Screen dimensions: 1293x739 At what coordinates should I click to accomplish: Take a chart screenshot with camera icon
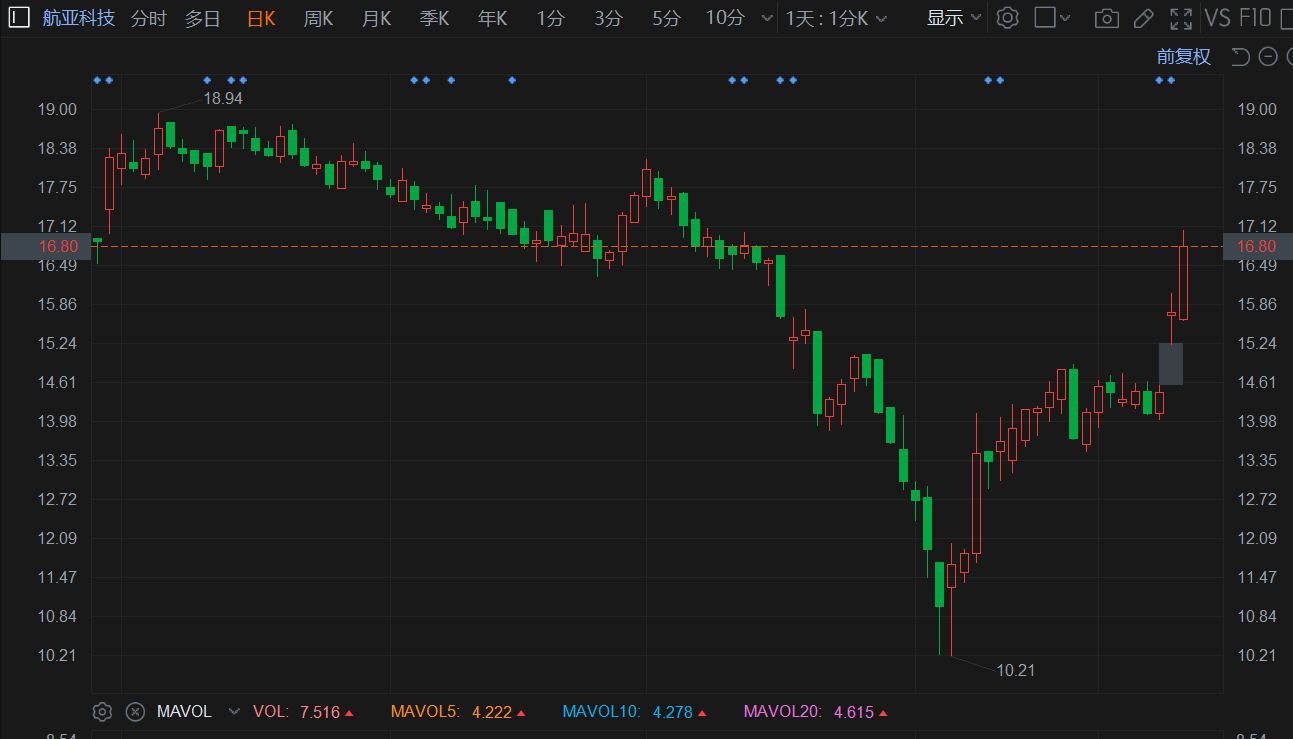[1106, 18]
